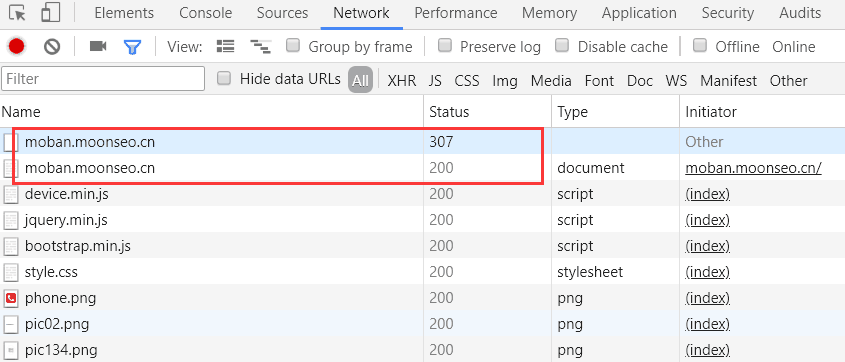Capture screenshots with the camera icon
The height and width of the screenshot is (362, 845).
(x=98, y=47)
